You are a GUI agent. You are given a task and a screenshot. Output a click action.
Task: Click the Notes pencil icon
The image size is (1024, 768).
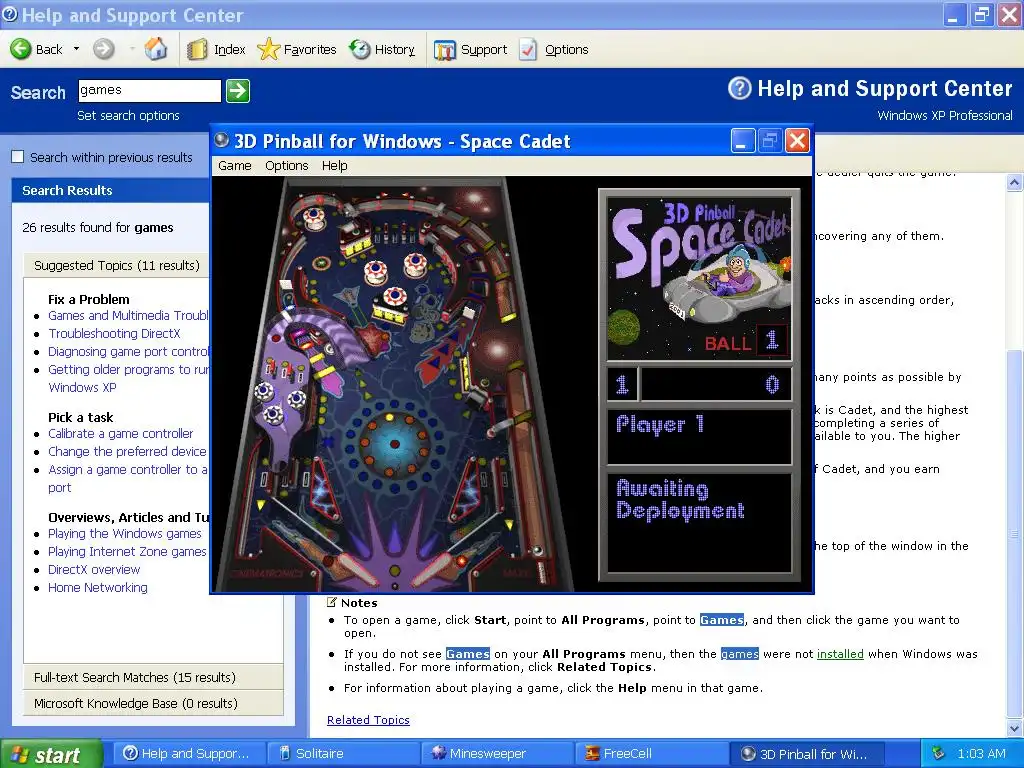332,602
